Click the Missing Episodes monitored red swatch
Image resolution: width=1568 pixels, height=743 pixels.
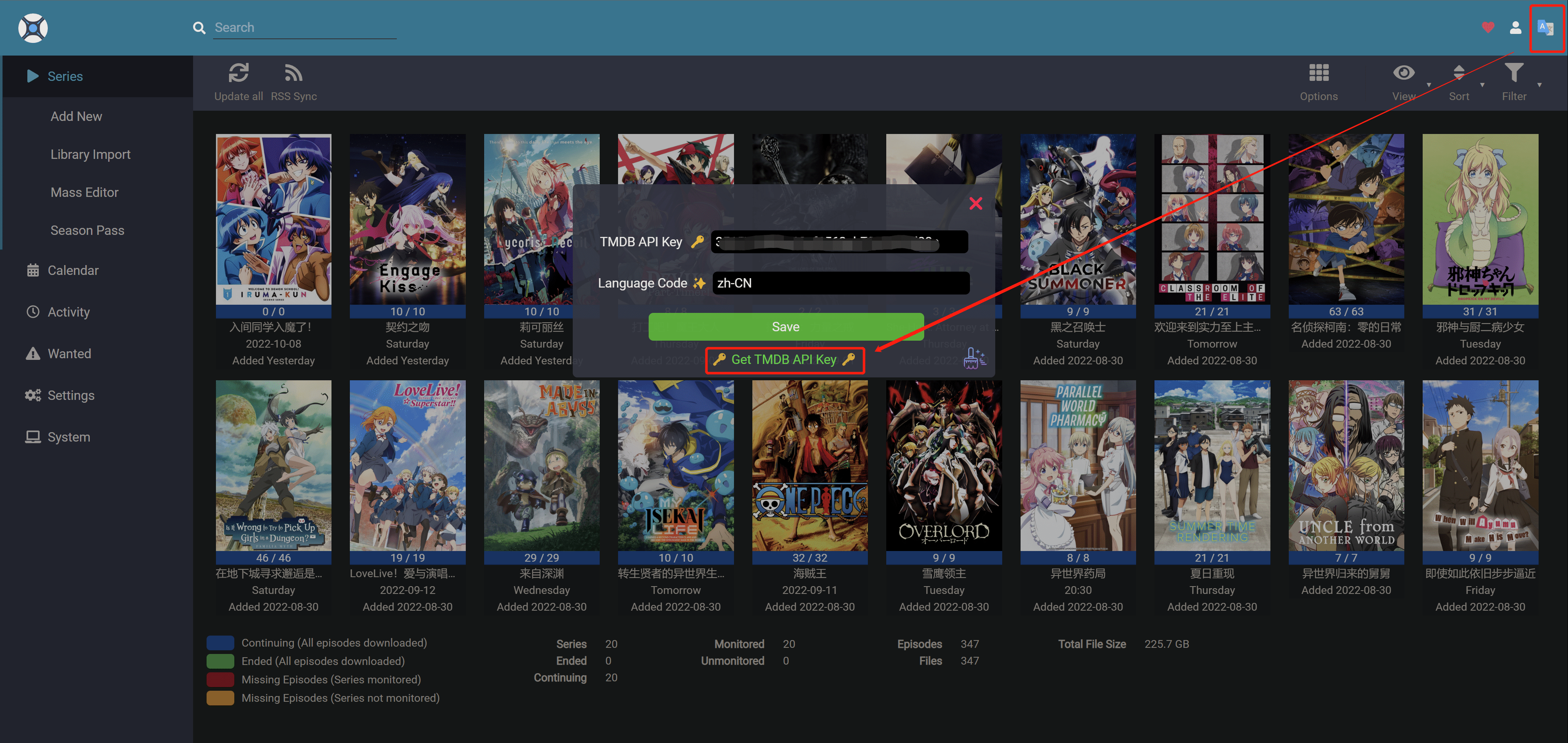pyautogui.click(x=220, y=680)
